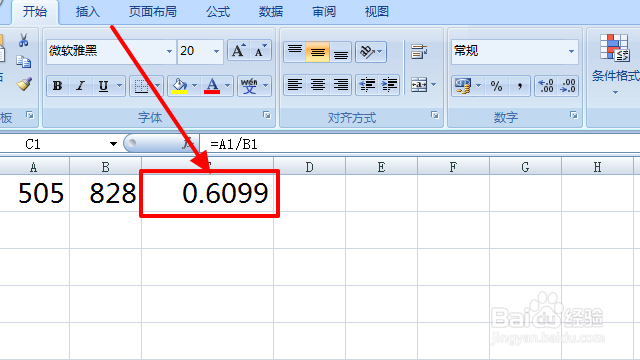
Task: Apply yellow fill color bucket
Action: click(x=179, y=86)
